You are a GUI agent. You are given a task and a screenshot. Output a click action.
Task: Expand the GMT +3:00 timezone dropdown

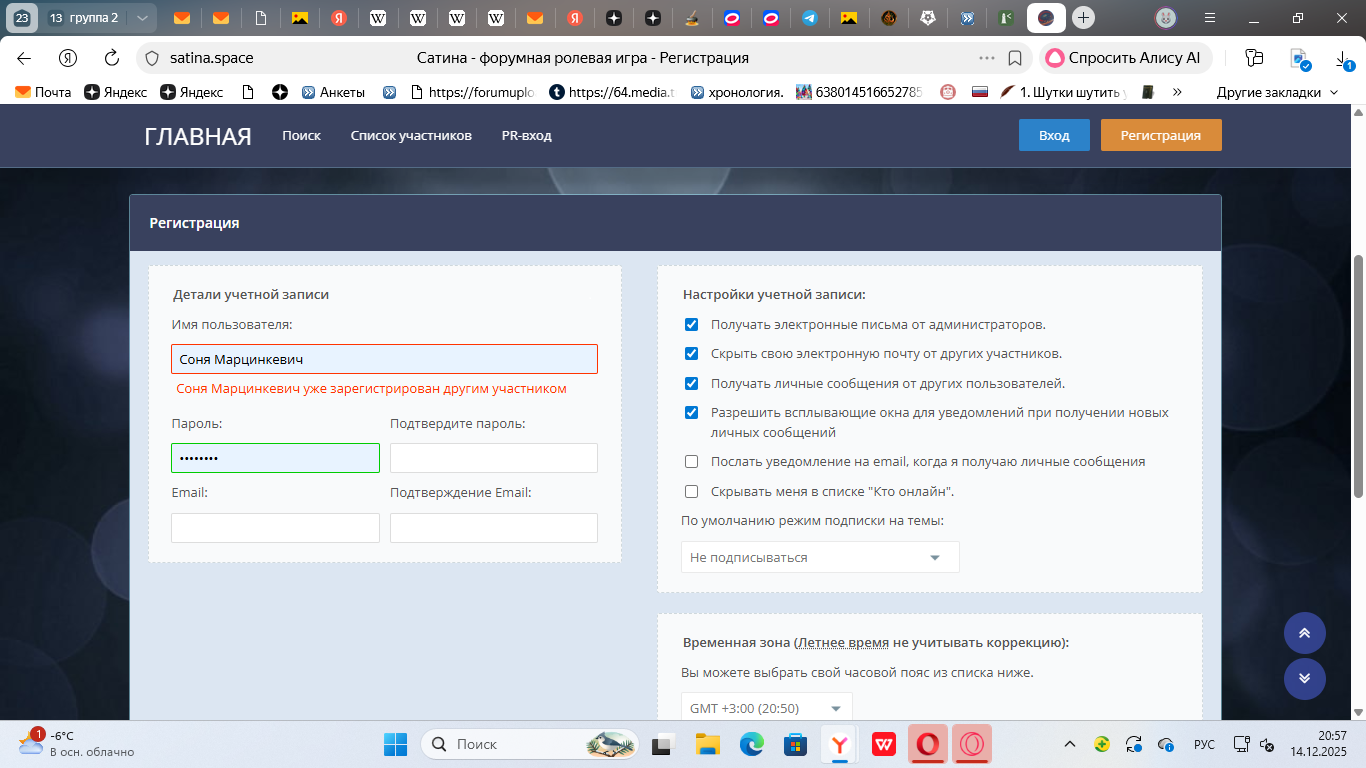[766, 708]
